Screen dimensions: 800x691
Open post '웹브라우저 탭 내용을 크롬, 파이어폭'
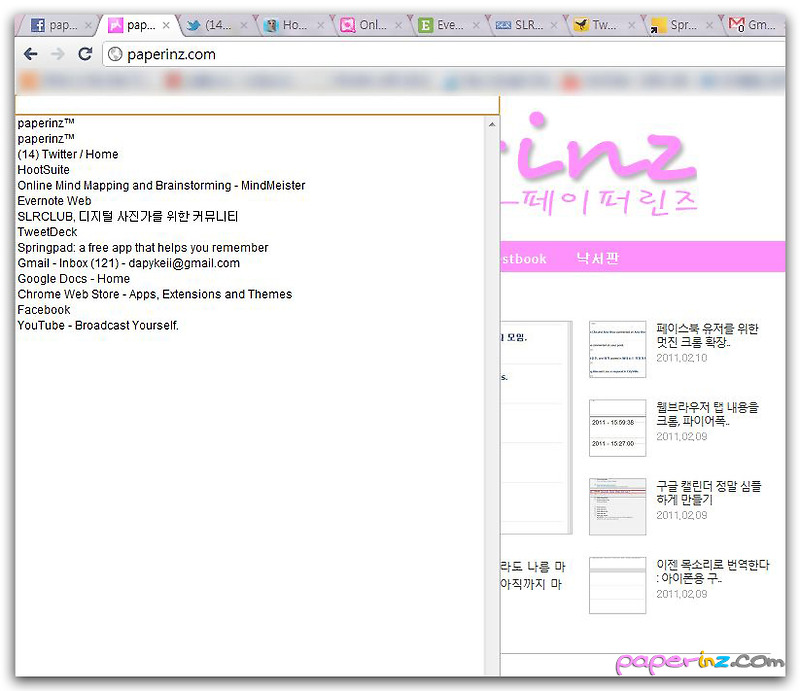707,414
